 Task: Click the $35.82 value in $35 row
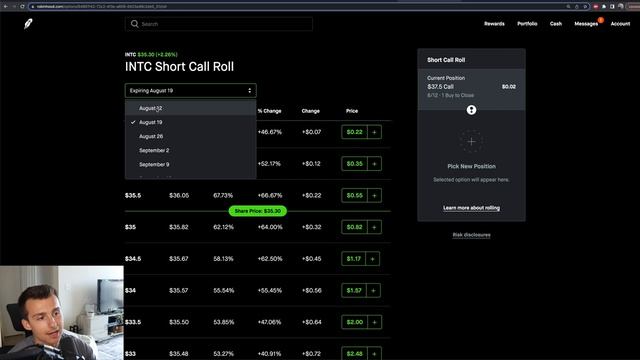tap(179, 227)
